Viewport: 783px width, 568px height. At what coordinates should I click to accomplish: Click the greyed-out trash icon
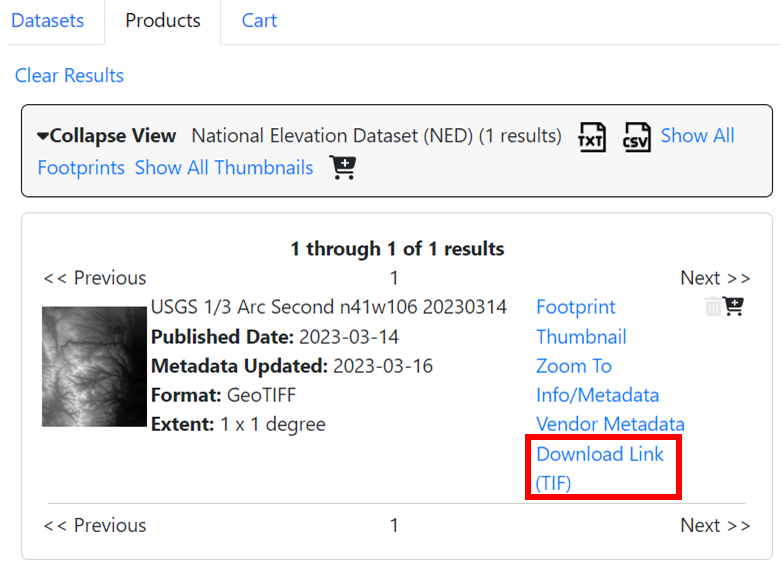(713, 307)
